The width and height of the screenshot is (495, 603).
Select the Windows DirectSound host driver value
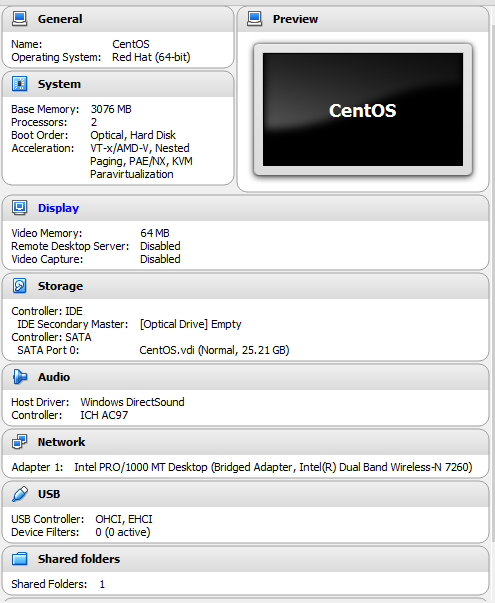coord(132,402)
